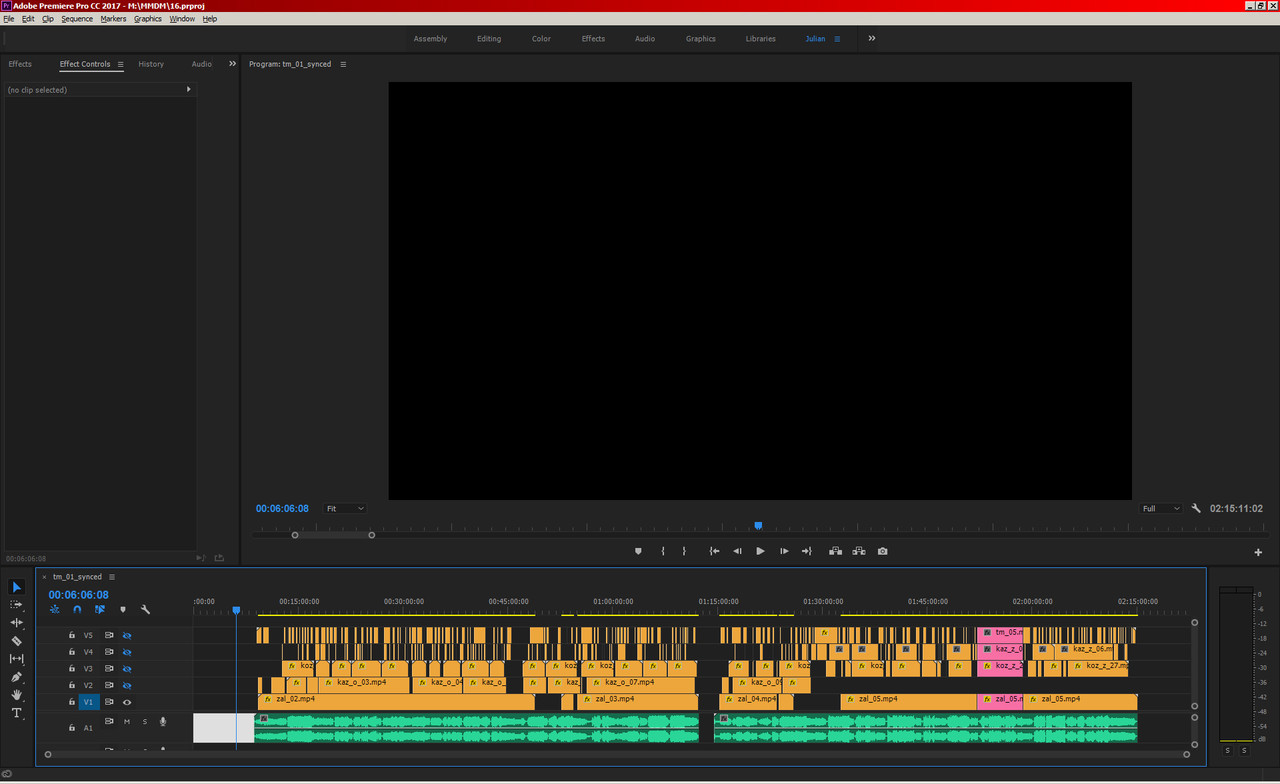Switch to Libraries workspace
Image resolution: width=1280 pixels, height=784 pixels.
pyautogui.click(x=760, y=39)
